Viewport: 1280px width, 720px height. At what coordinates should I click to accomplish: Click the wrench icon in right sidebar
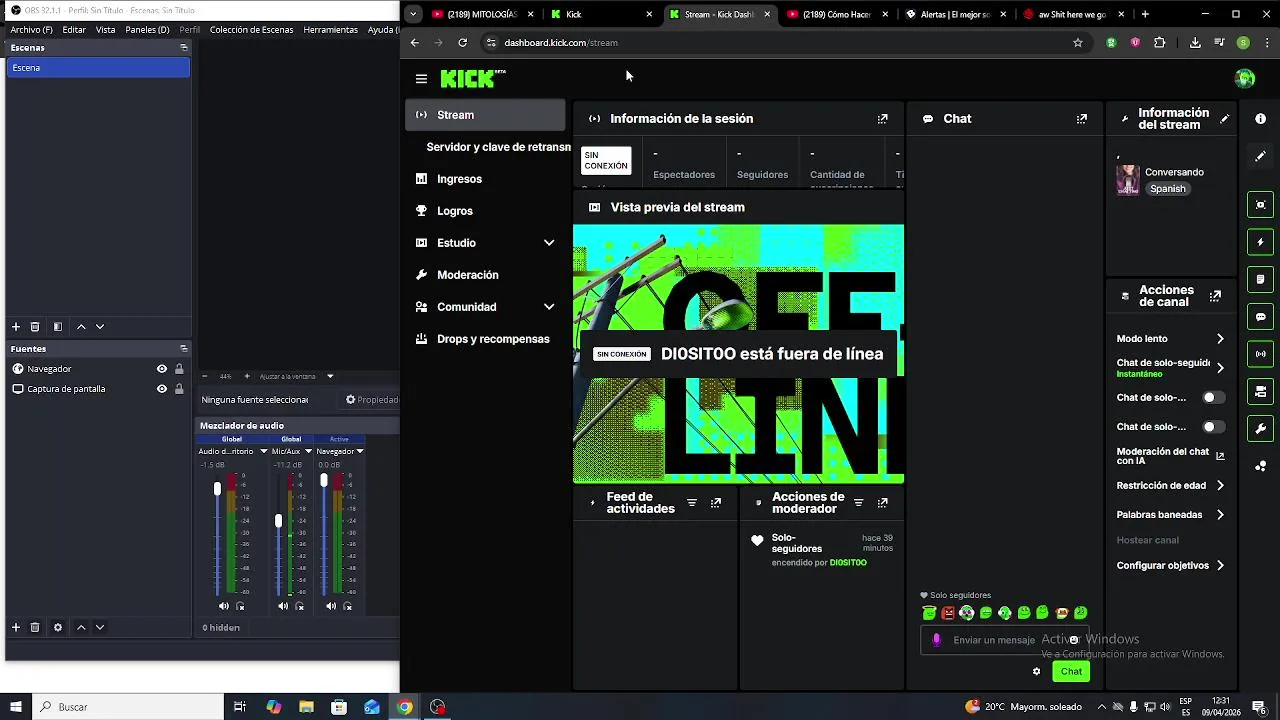point(1260,429)
